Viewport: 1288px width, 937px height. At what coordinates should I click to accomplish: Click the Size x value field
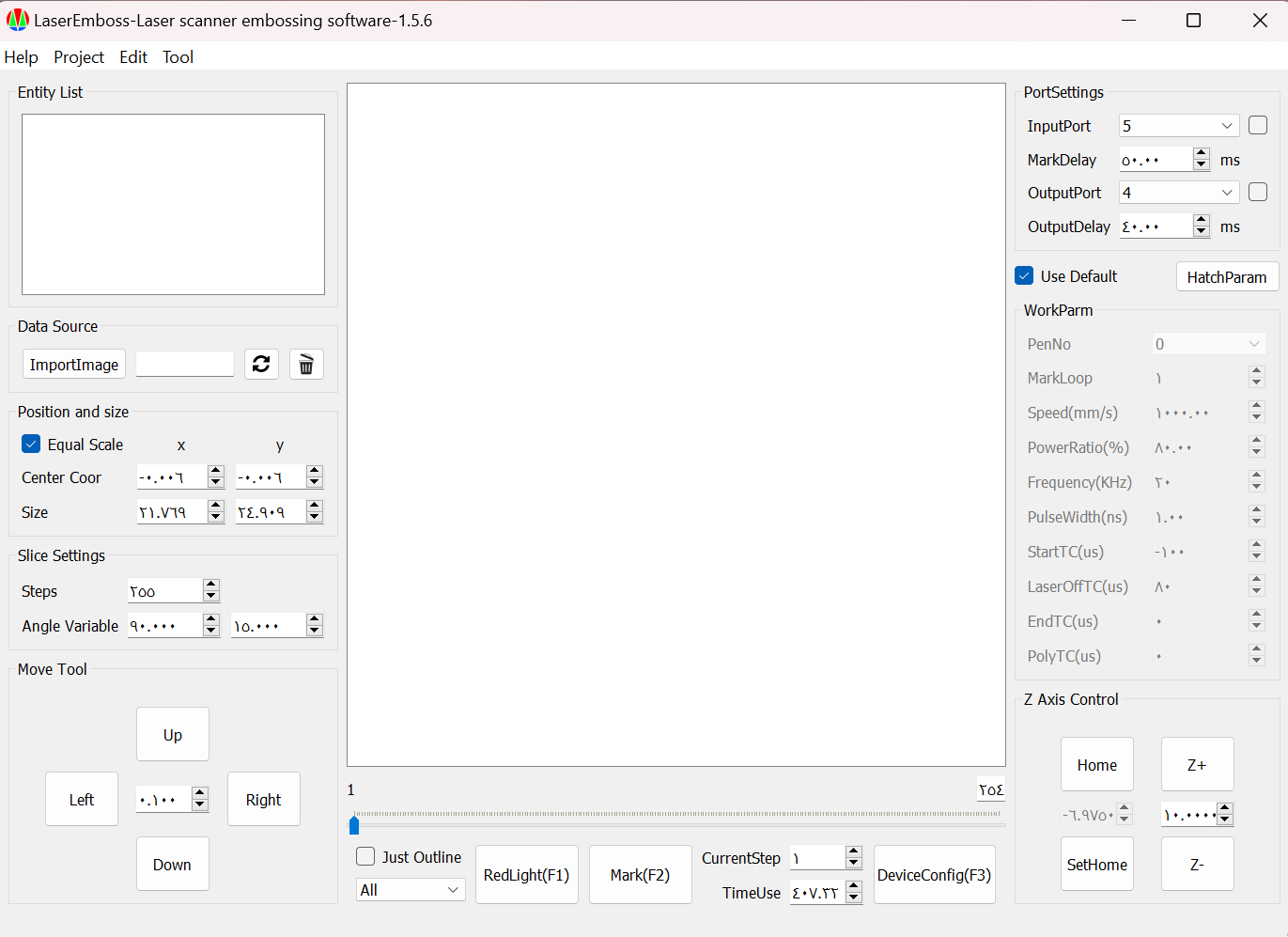pos(172,511)
